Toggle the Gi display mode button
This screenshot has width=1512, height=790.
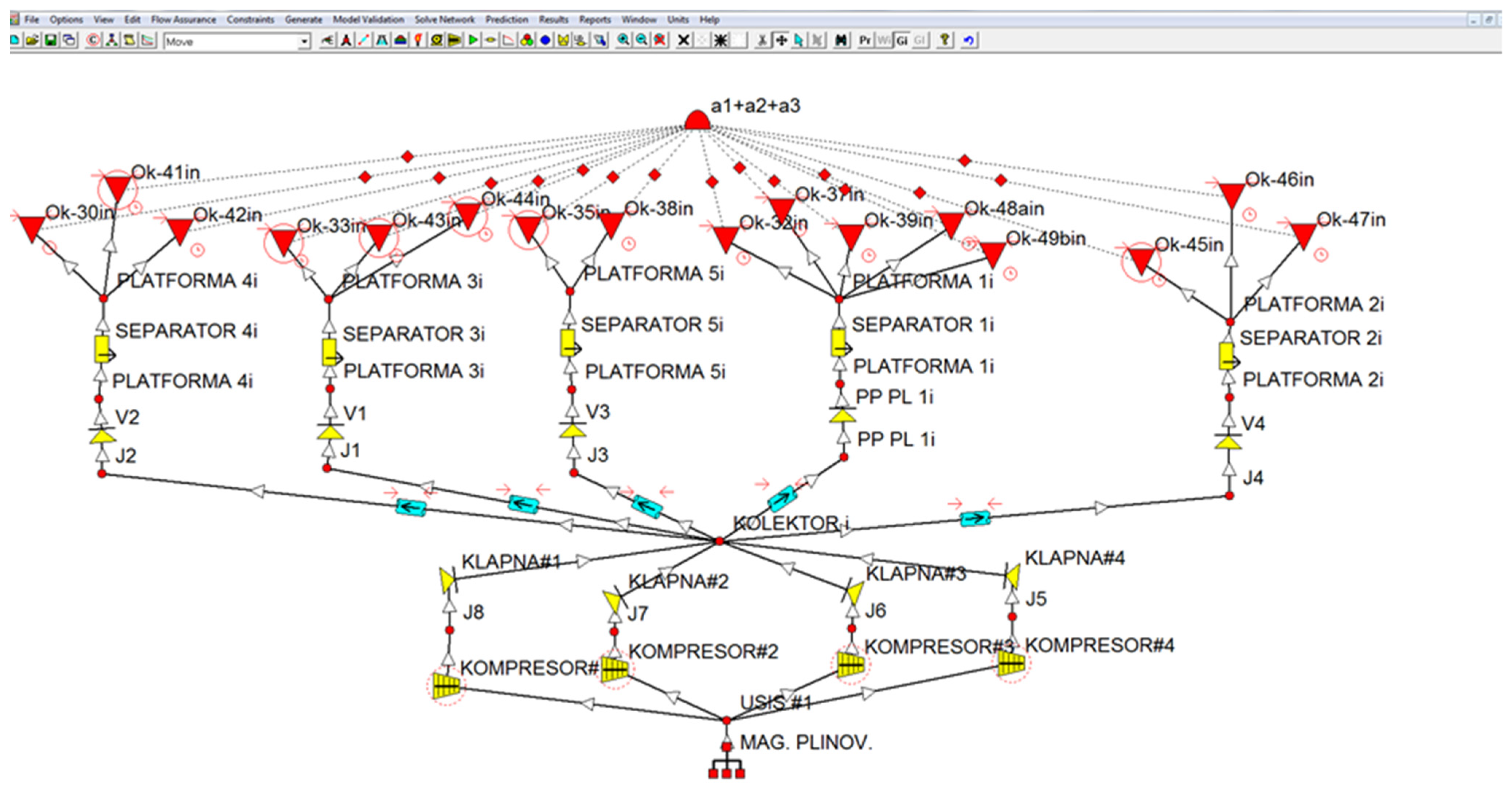click(x=902, y=40)
